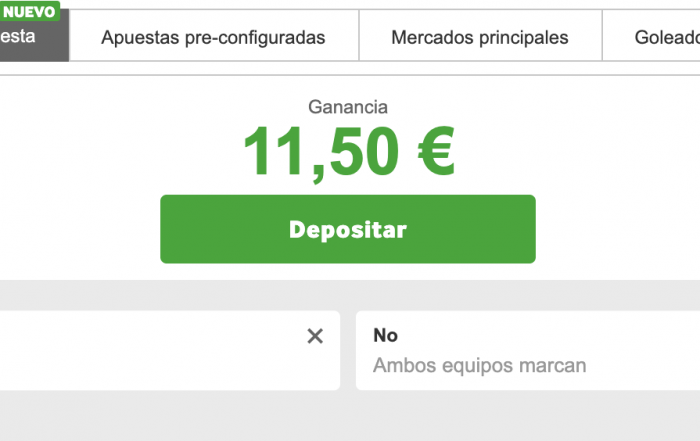Click the empty left bet card area
This screenshot has width=700, height=441.
coord(150,350)
